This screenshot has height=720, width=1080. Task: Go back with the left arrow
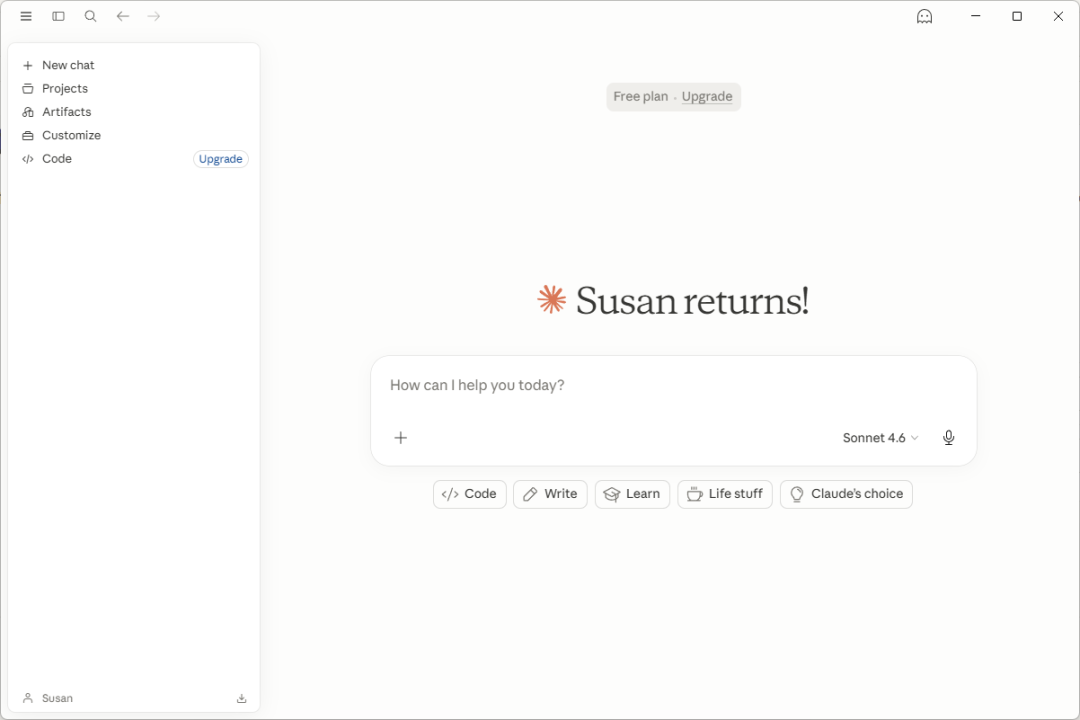(123, 16)
